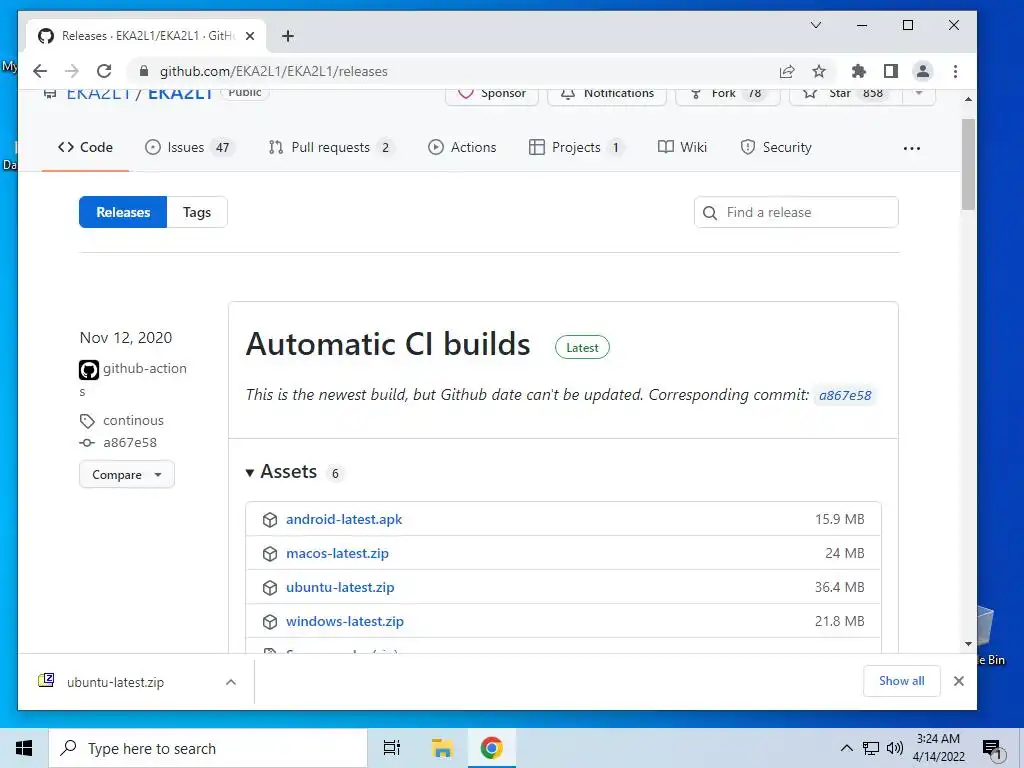
Task: Open the Chrome extensions puzzle icon
Action: 859,71
